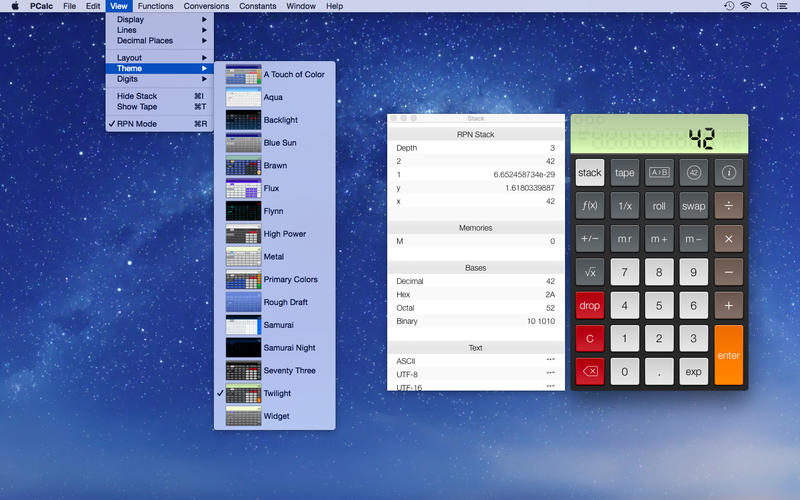
Task: Choose the Samurai Night theme
Action: pos(289,348)
